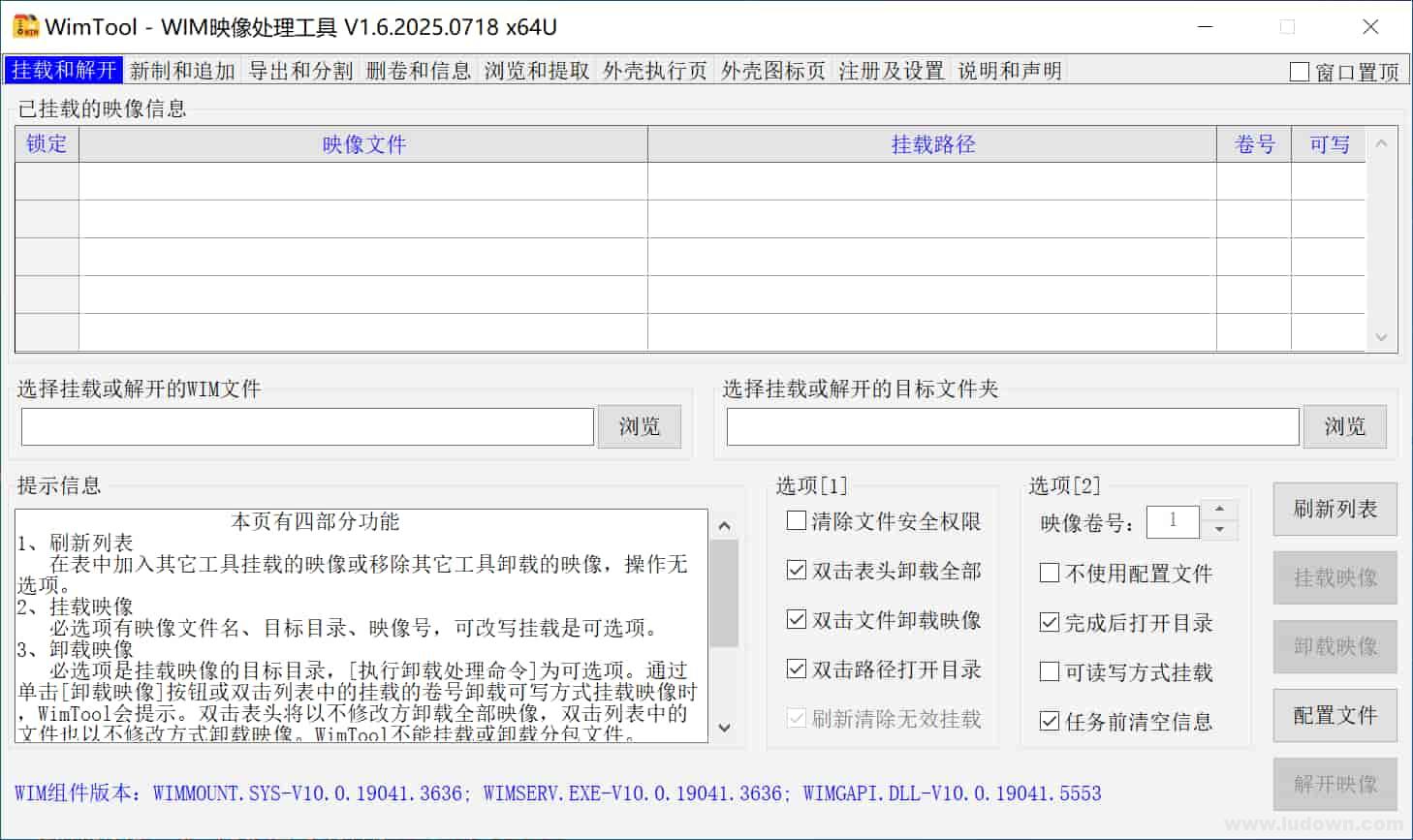Go to the 浏览和提取 tab
The height and width of the screenshot is (840, 1413).
click(537, 71)
